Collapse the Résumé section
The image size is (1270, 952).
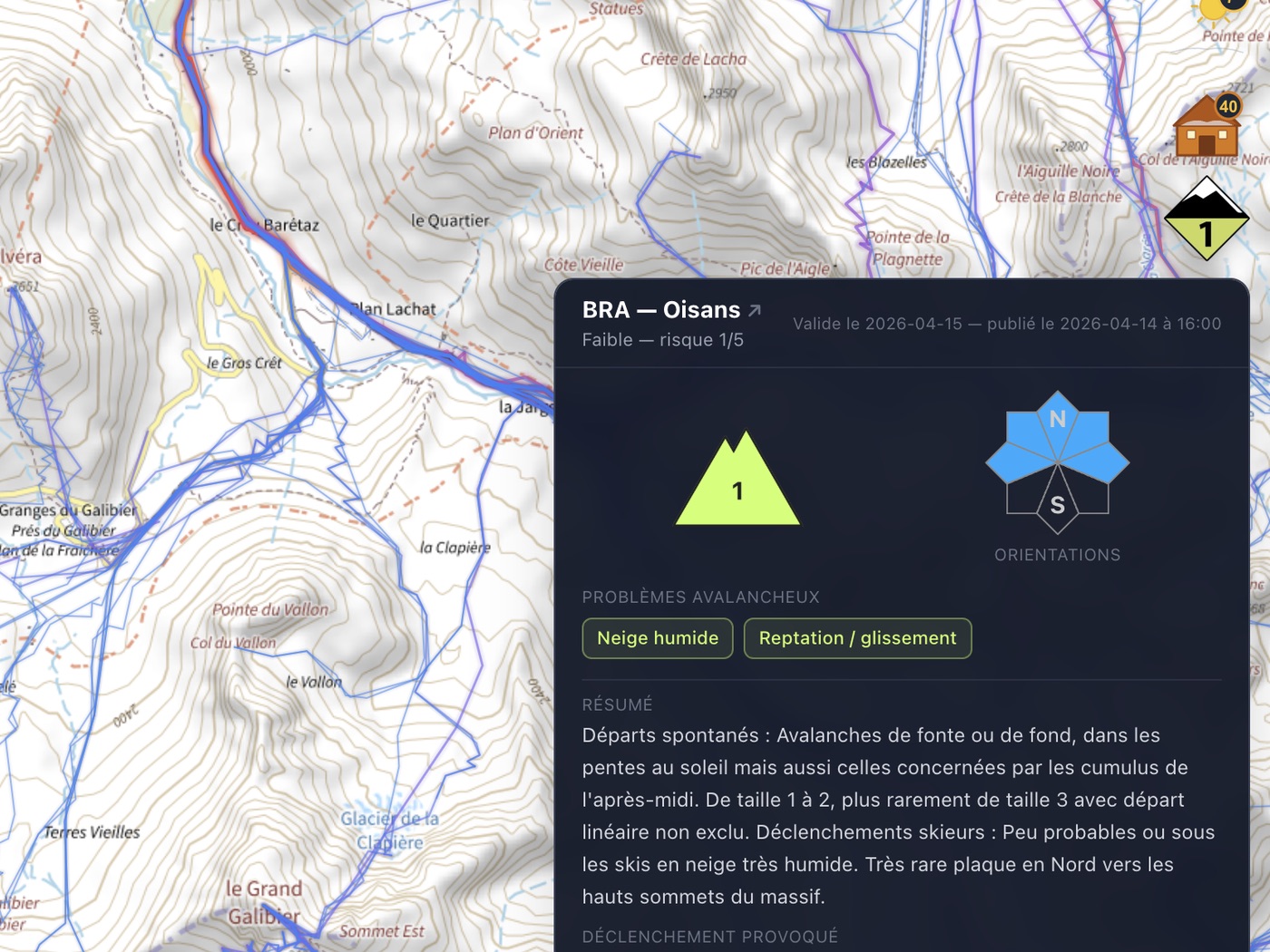click(x=617, y=704)
